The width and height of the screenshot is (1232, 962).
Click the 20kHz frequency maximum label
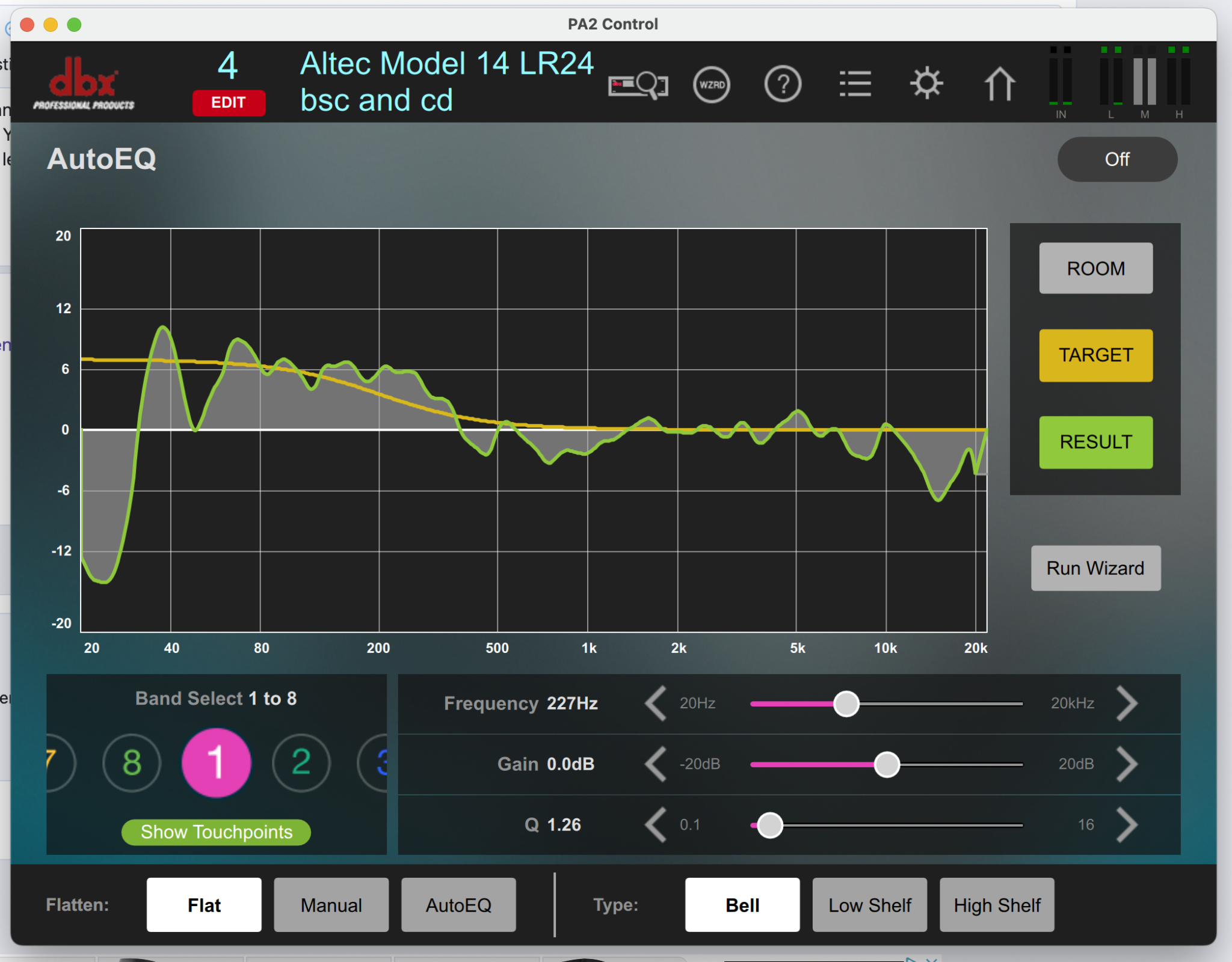1073,703
